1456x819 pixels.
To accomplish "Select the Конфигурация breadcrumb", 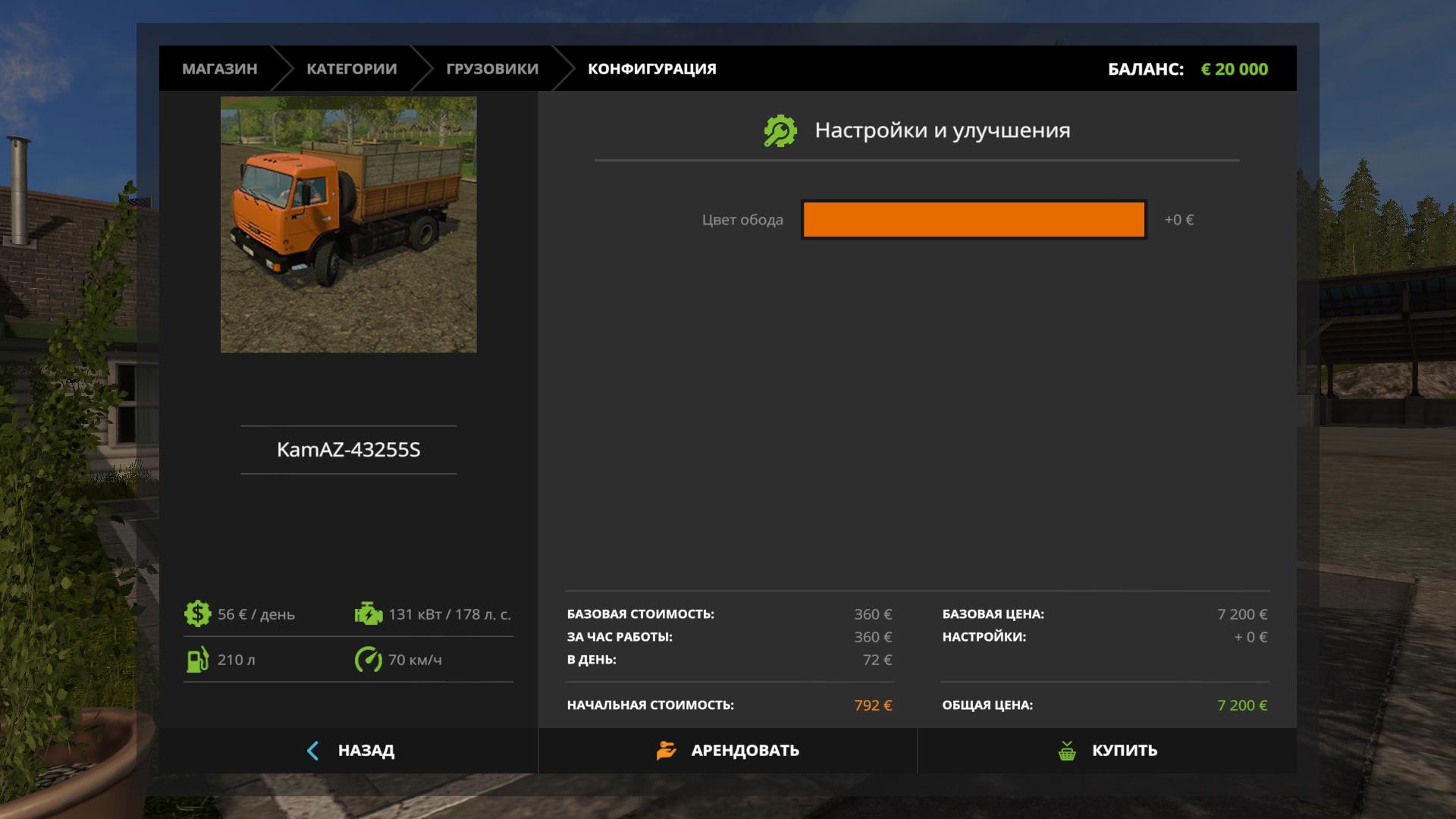I will coord(651,69).
